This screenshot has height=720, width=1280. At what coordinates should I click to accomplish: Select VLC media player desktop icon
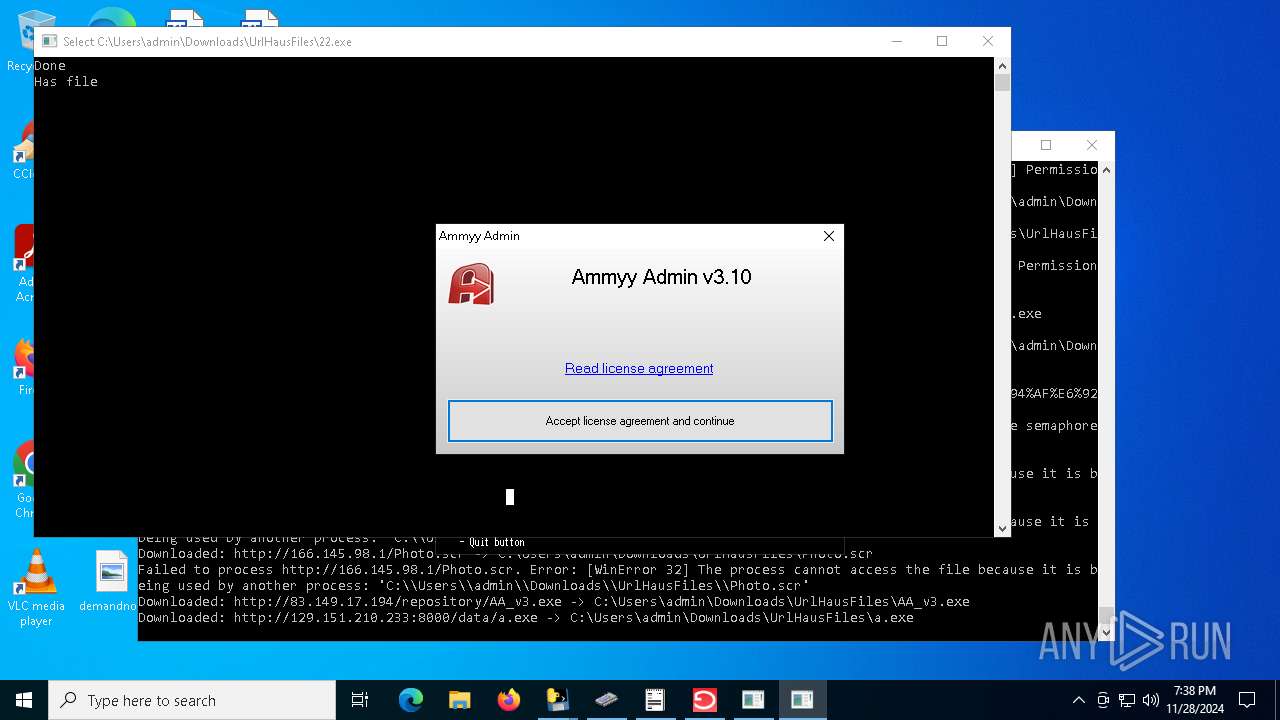tap(36, 588)
